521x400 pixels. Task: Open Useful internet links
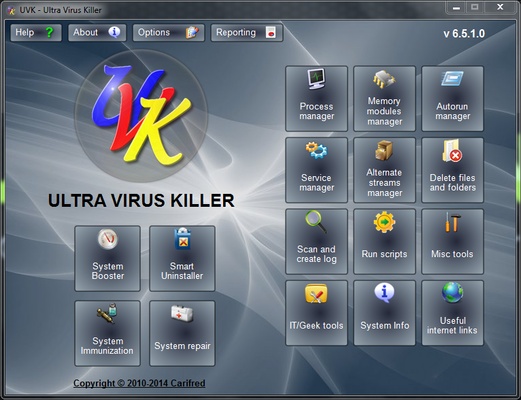[452, 313]
